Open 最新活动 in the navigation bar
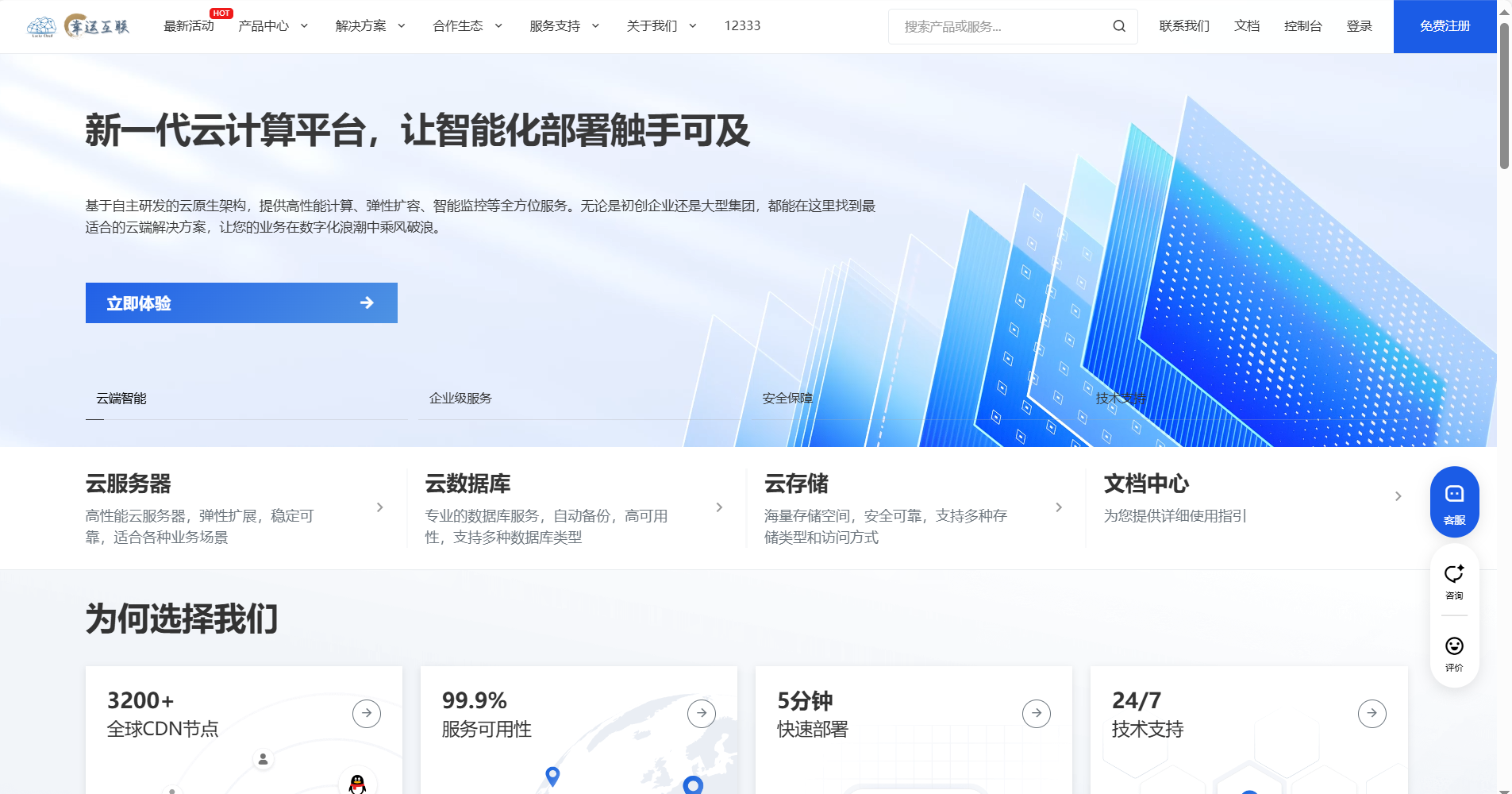Screen dimensions: 1512x794 pyautogui.click(x=189, y=26)
